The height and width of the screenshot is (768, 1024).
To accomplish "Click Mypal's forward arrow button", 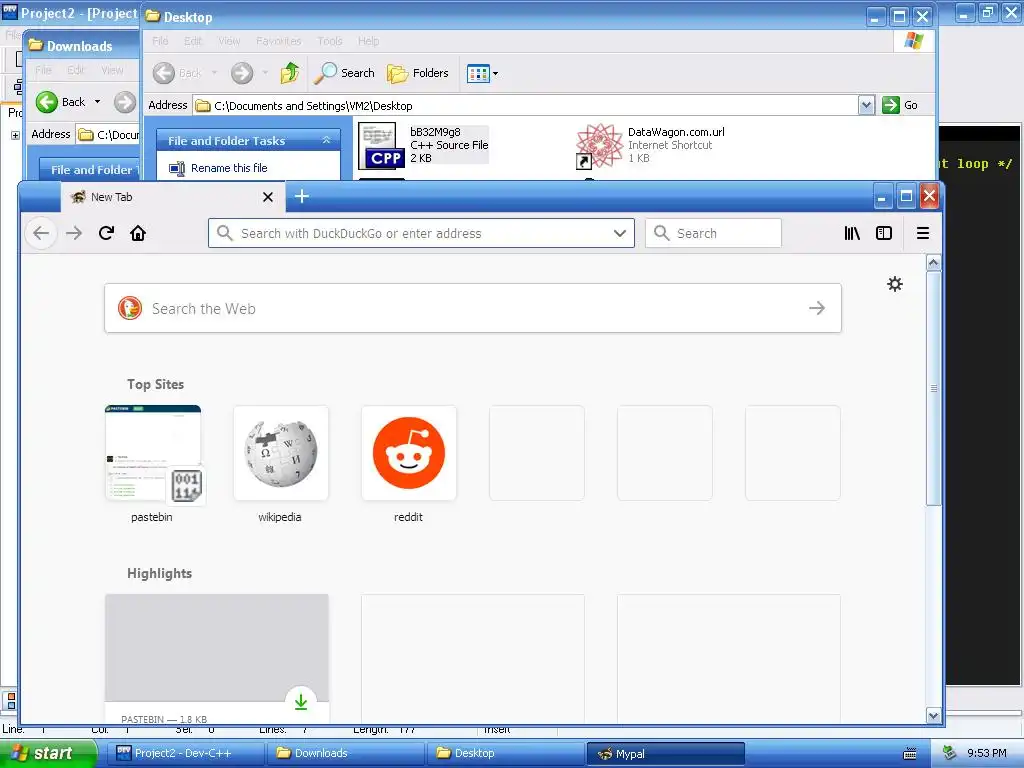I will (x=74, y=233).
